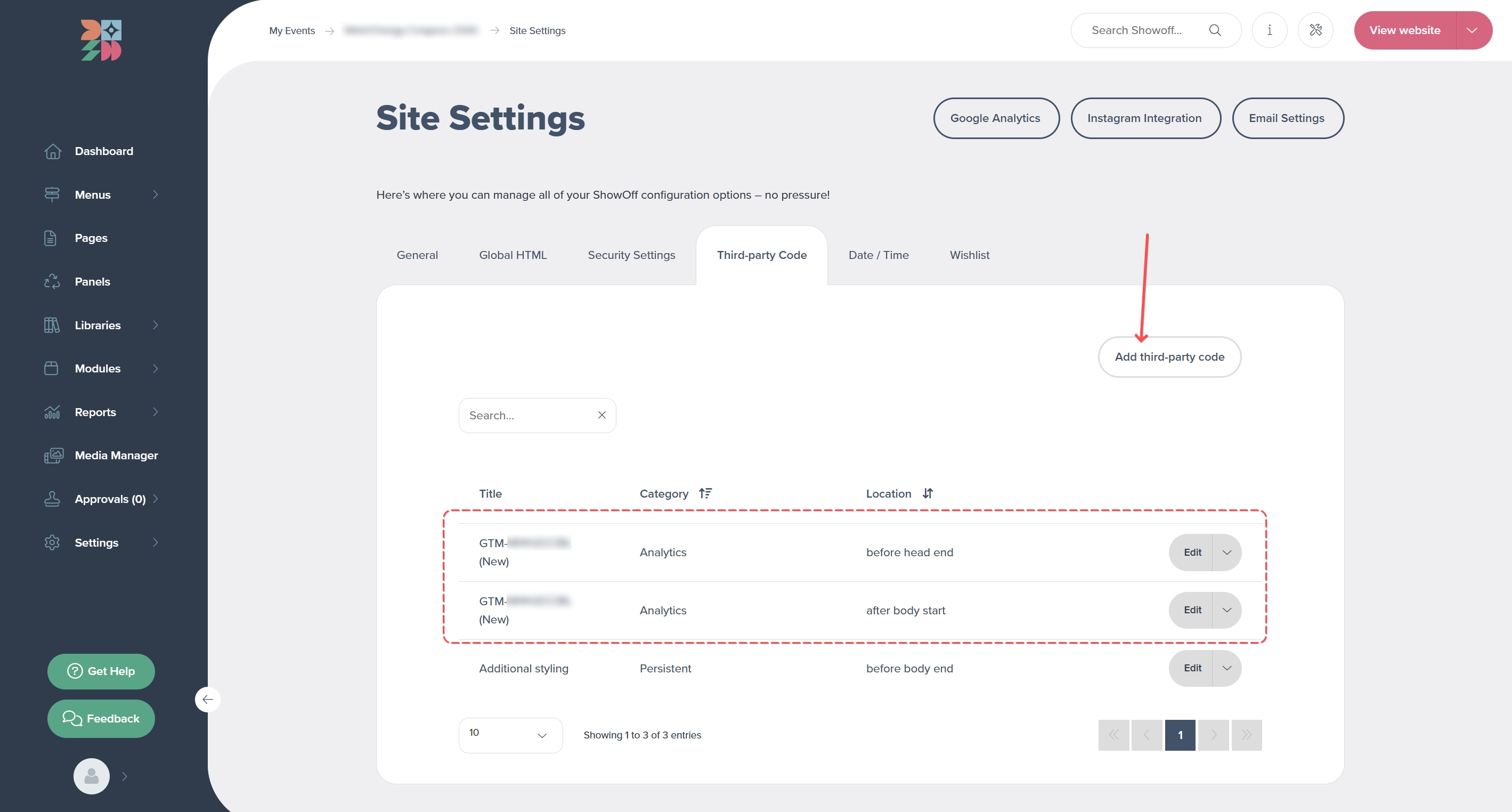Click the Feedback button

[101, 718]
